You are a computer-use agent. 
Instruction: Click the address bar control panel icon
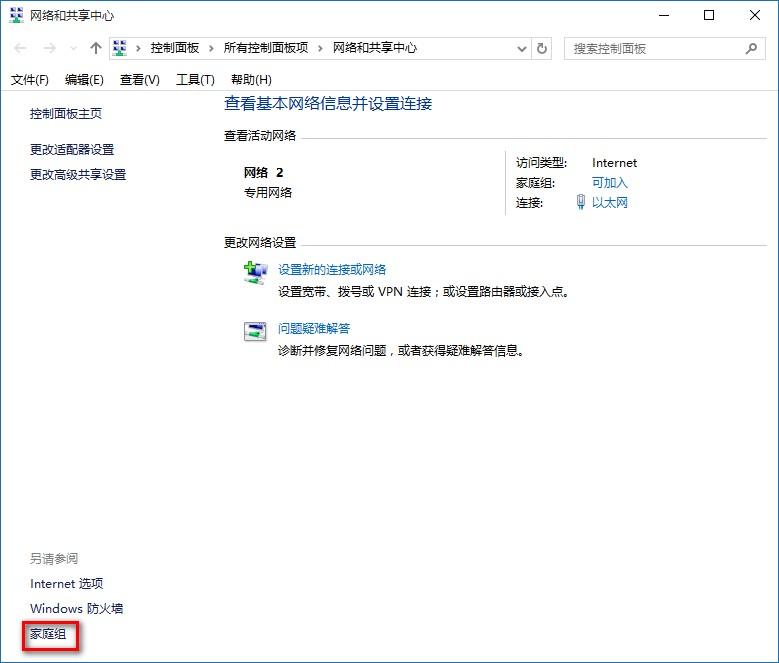click(x=120, y=48)
